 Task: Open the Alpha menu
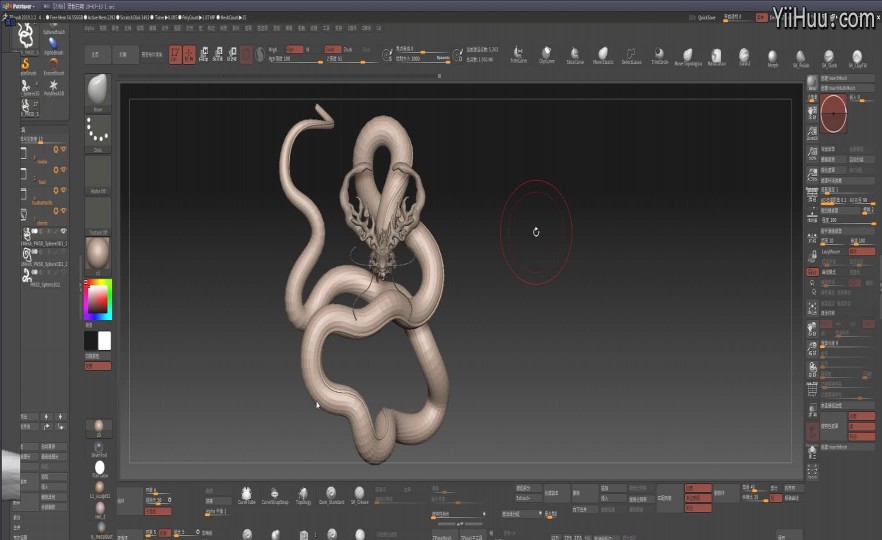[x=89, y=28]
